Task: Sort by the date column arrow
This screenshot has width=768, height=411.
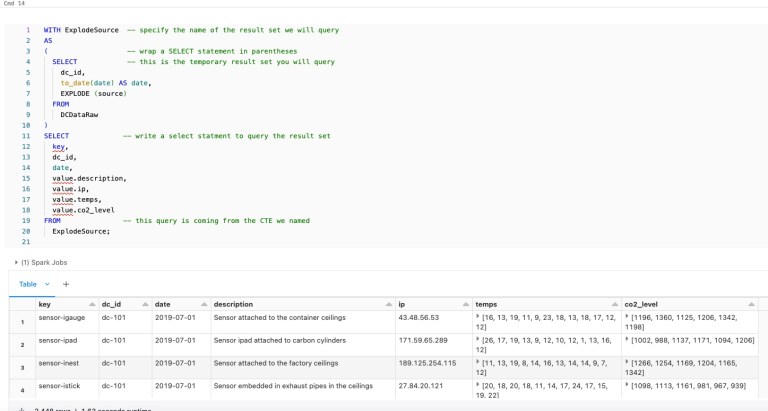Action: 204,305
